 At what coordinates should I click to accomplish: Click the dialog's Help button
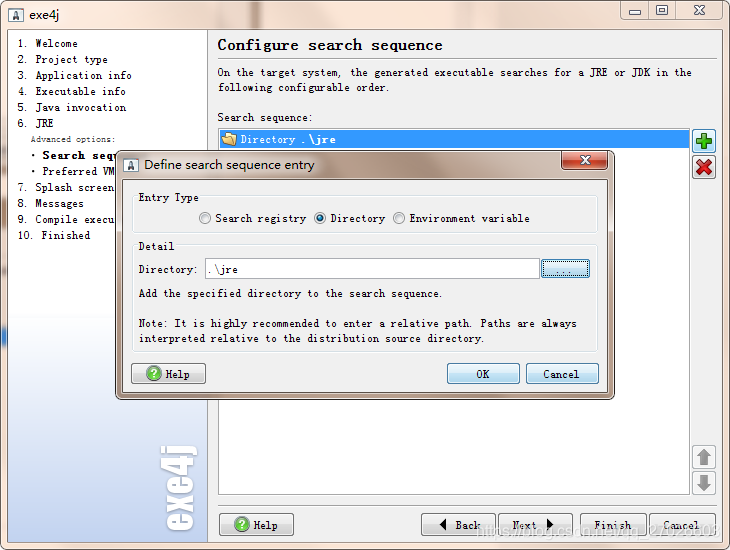pyautogui.click(x=168, y=374)
